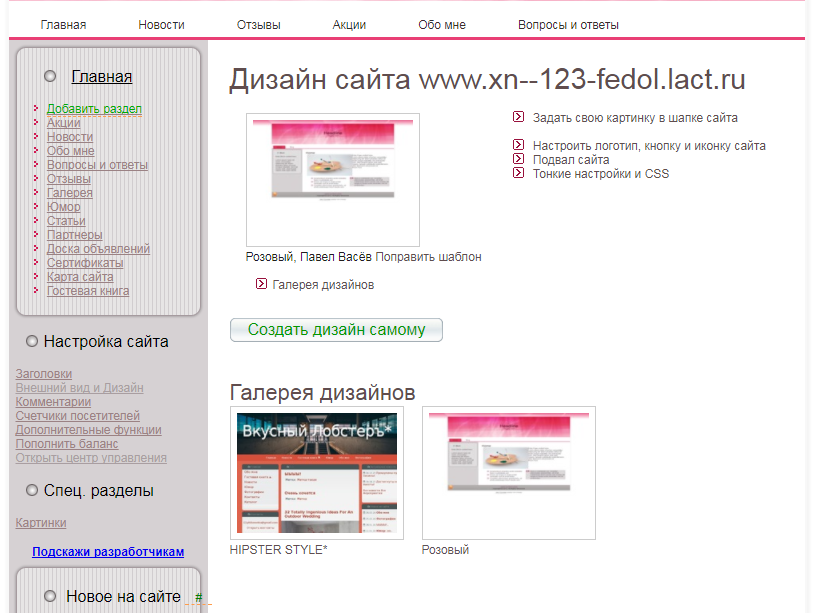This screenshot has width=815, height=613.
Task: Open the "Подскажи разработчикам" link
Action: click(106, 551)
